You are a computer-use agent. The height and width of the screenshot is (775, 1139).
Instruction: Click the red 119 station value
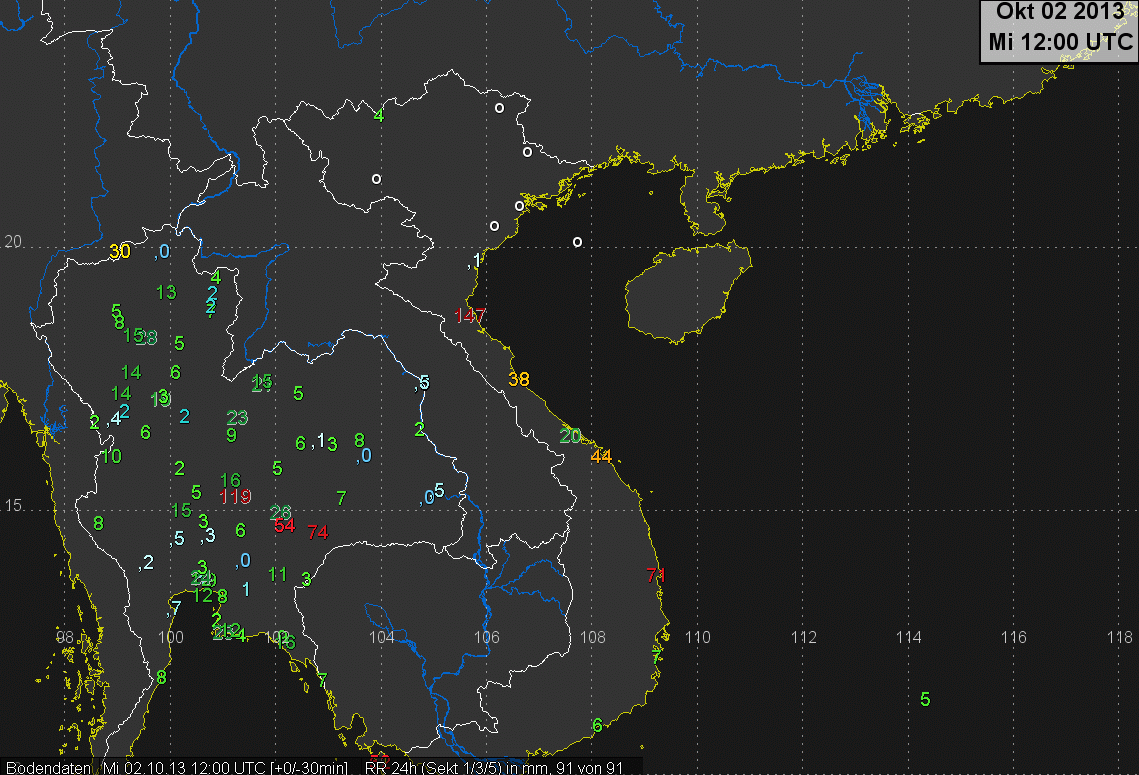click(x=235, y=497)
